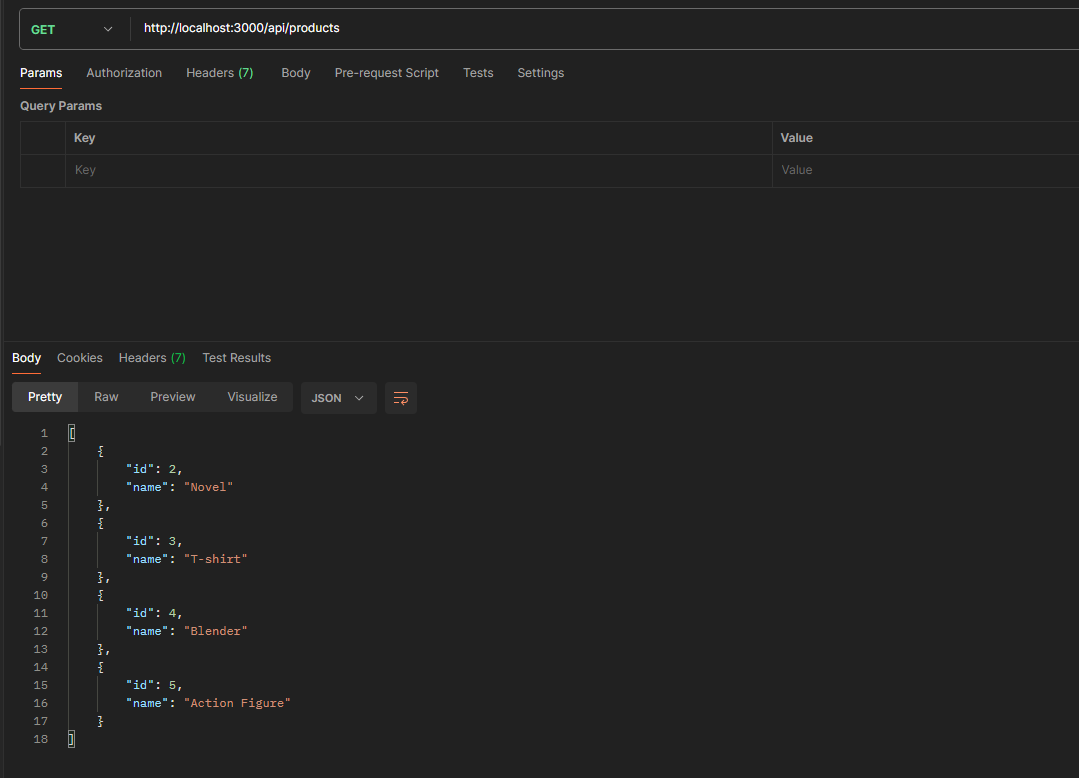The height and width of the screenshot is (778, 1079).
Task: Click line number 18 in gutter
Action: tap(41, 739)
